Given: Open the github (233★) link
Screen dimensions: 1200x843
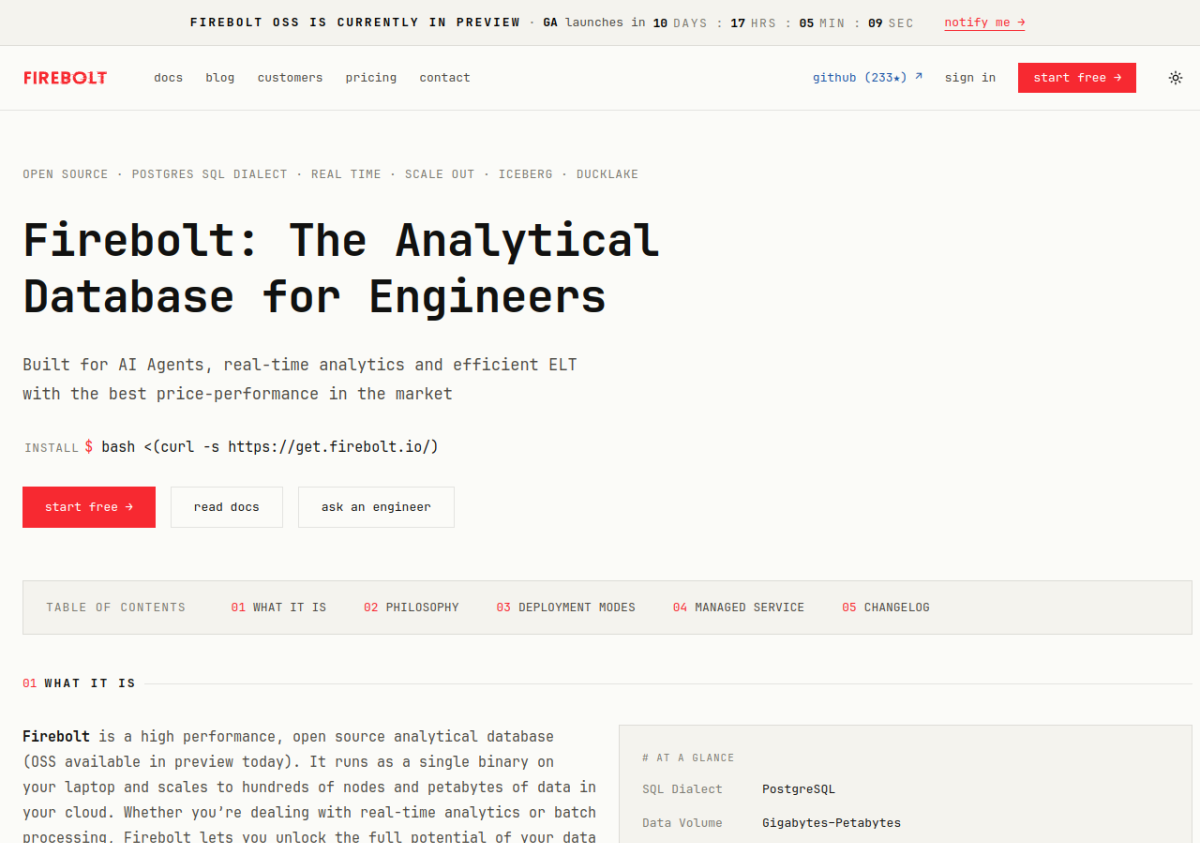Looking at the screenshot, I should (x=868, y=78).
